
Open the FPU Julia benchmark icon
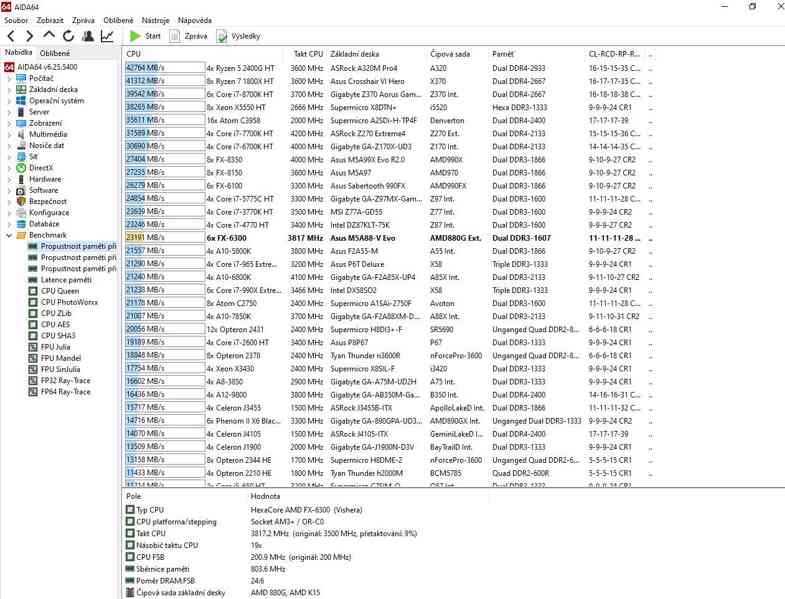click(x=33, y=347)
